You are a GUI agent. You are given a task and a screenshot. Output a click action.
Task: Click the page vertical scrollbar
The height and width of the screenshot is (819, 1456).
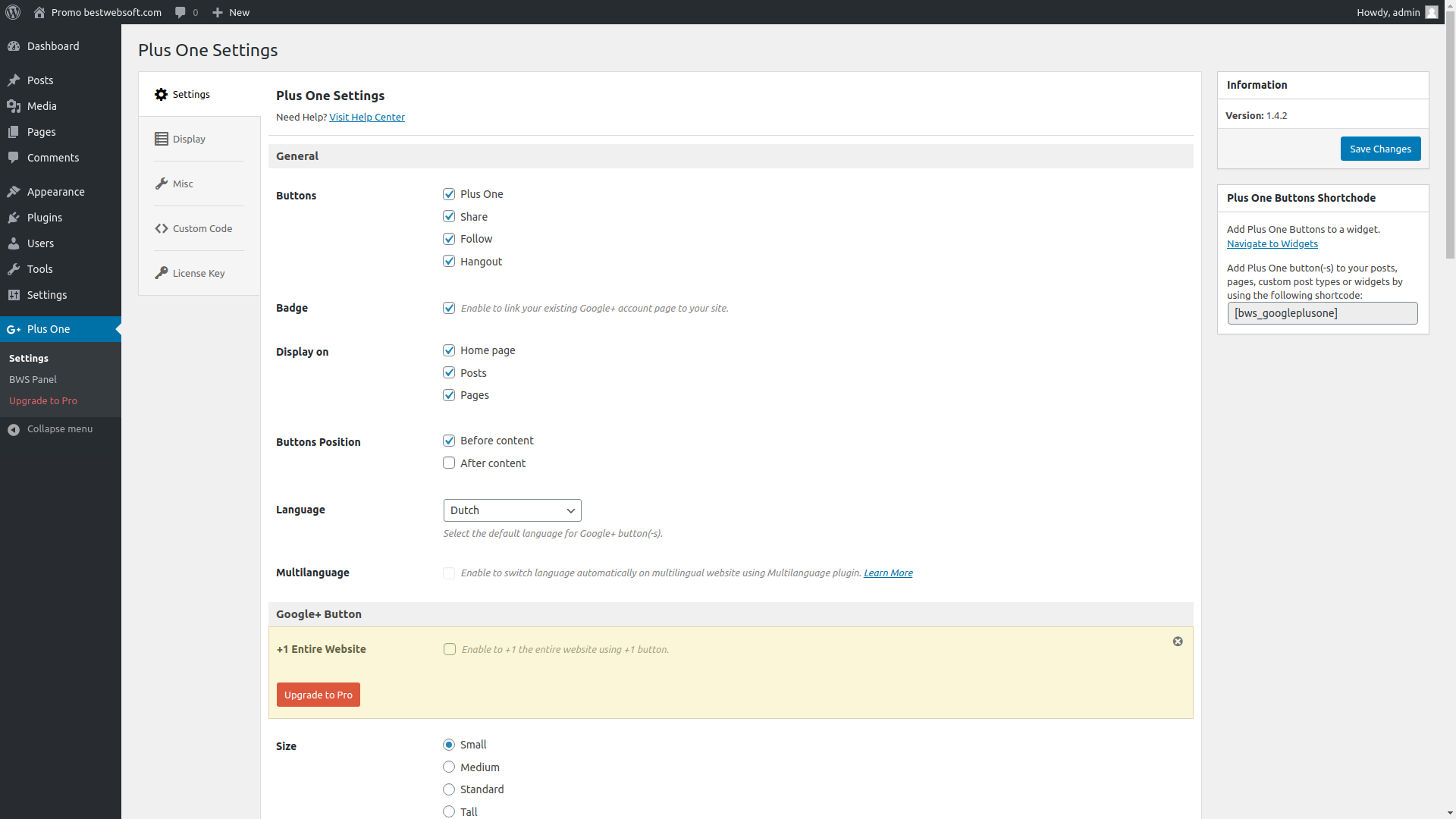click(x=1450, y=135)
